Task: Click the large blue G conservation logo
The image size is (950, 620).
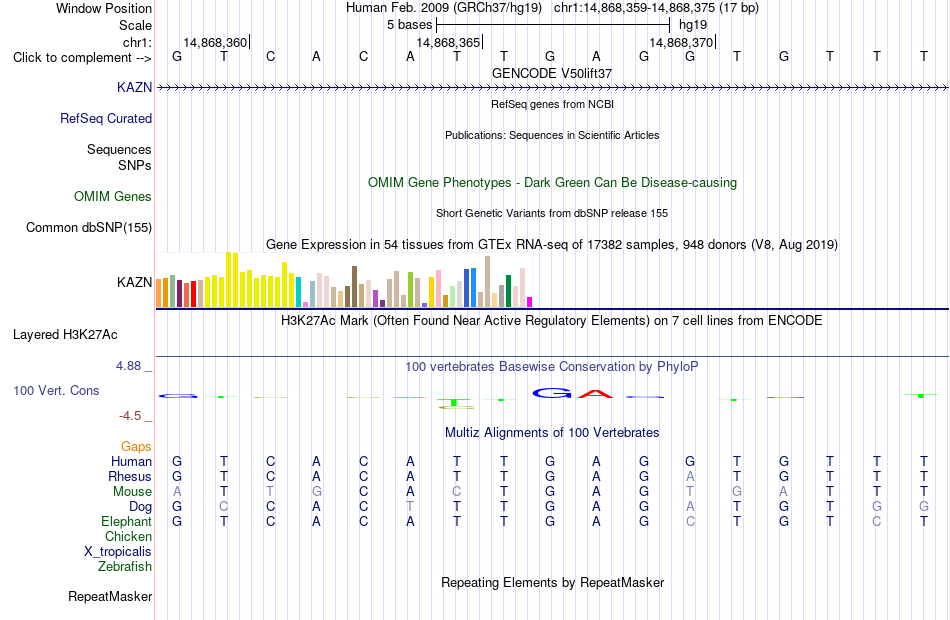Action: click(x=552, y=393)
